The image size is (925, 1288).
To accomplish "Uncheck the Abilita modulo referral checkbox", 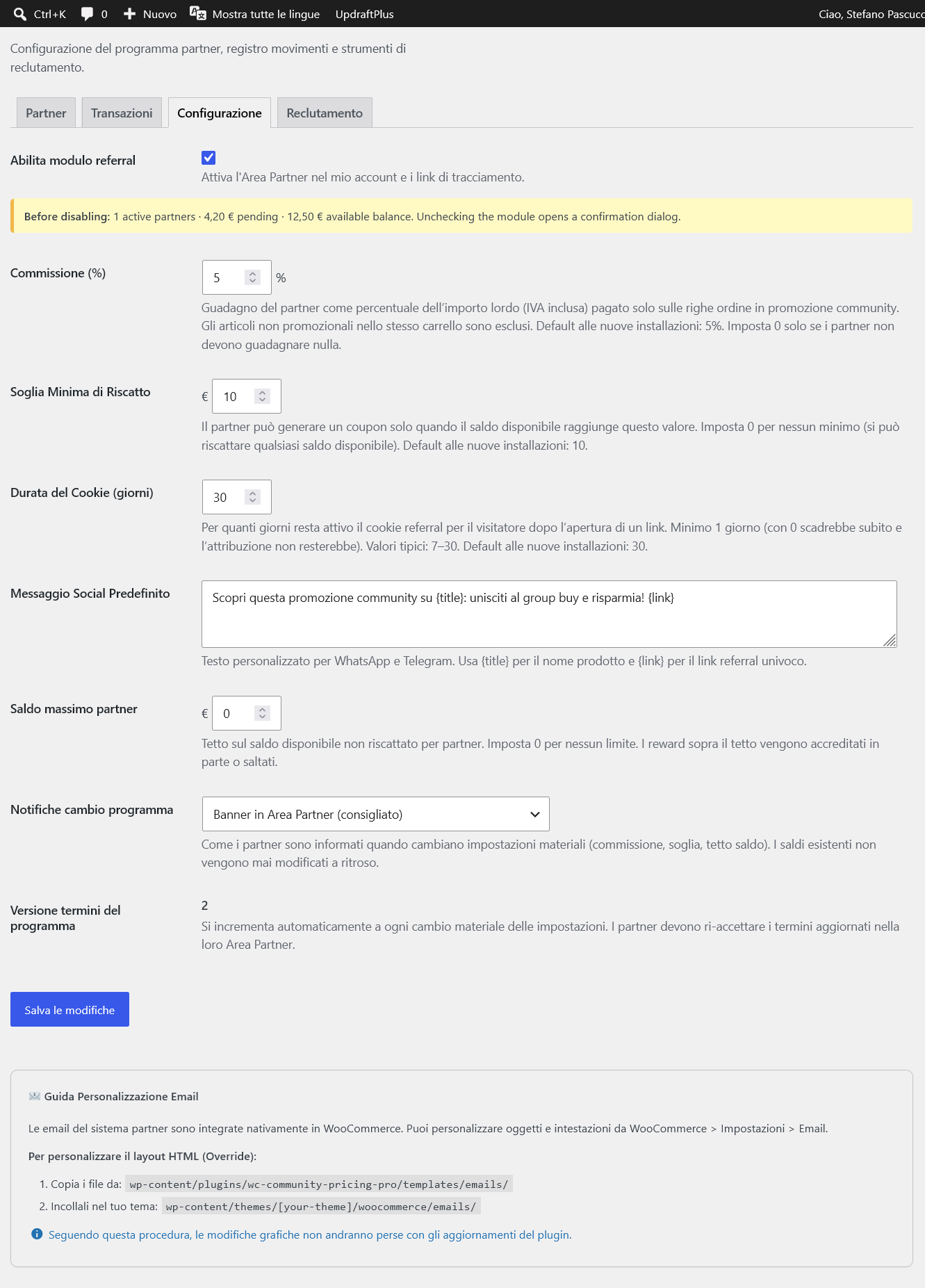I will tap(208, 158).
